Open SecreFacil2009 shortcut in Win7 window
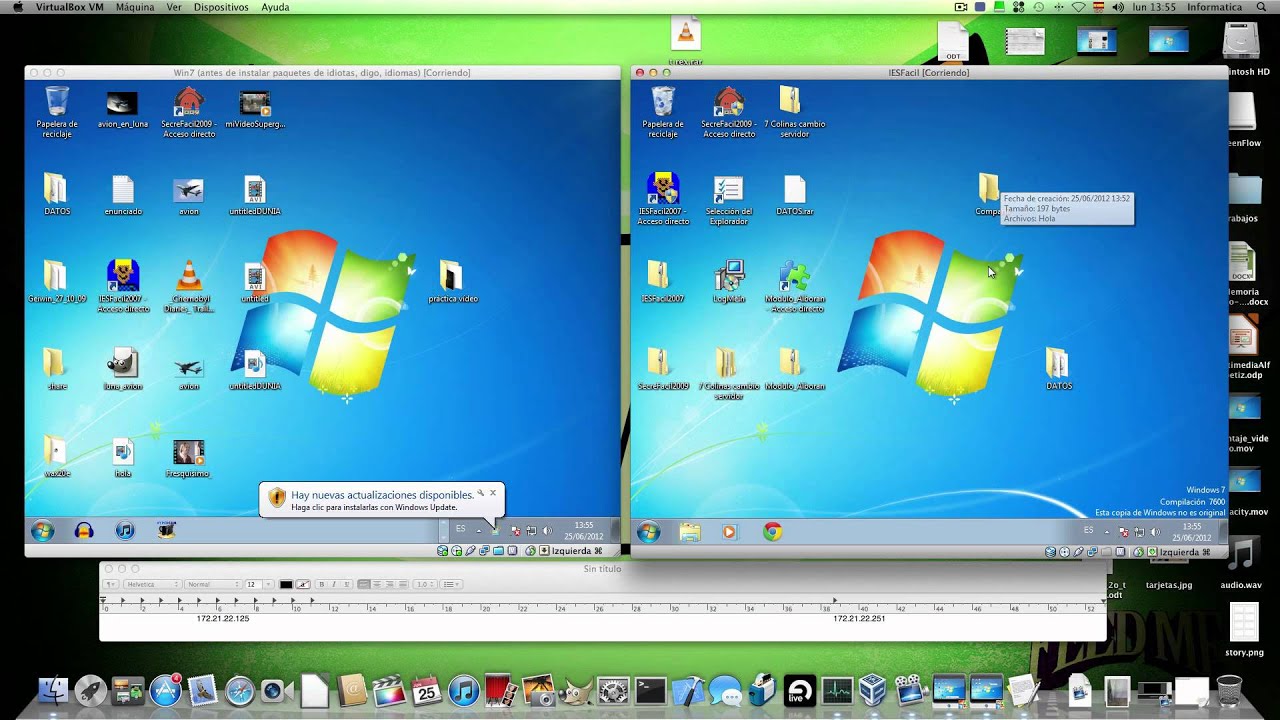The height and width of the screenshot is (720, 1280). (189, 111)
